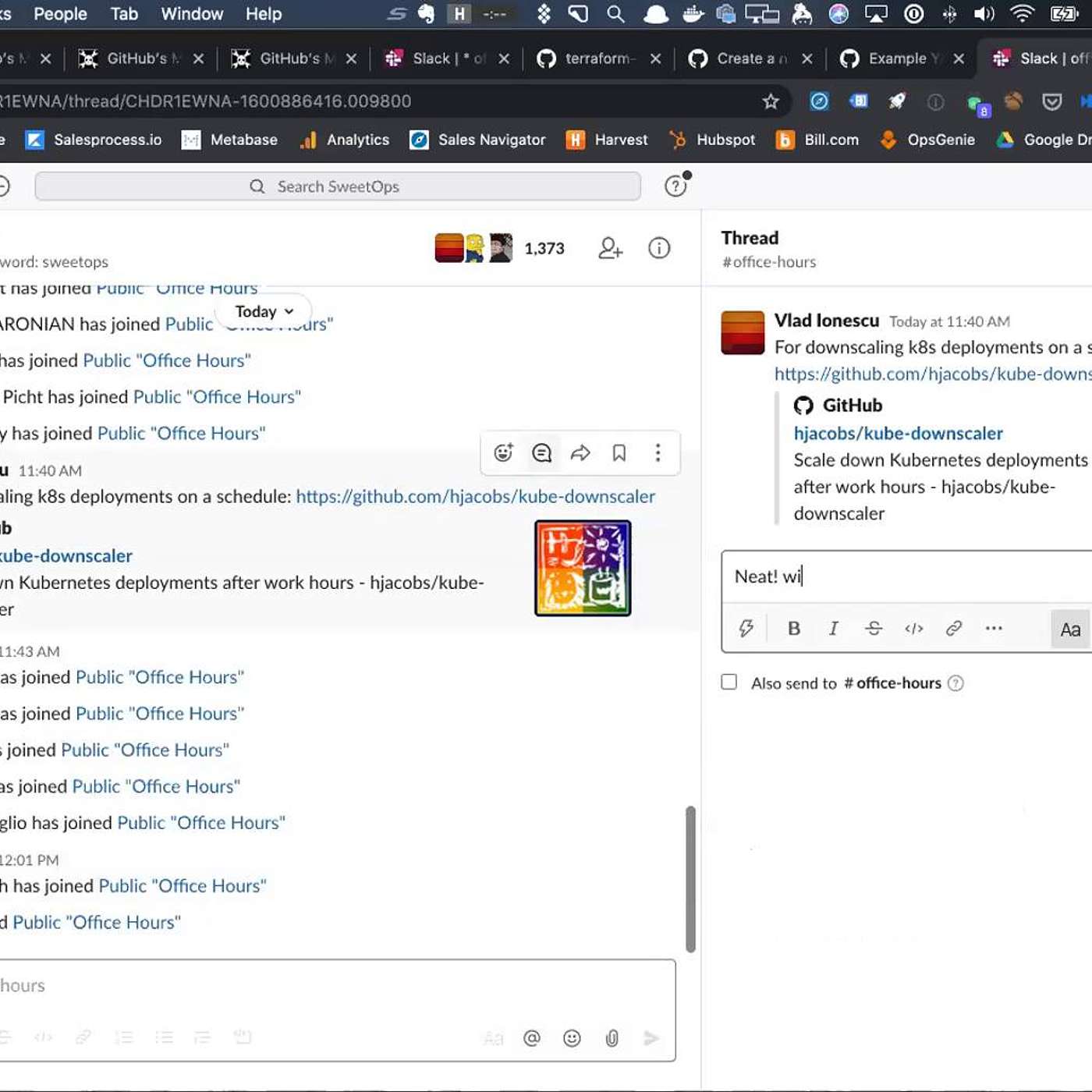This screenshot has width=1092, height=1092.
Task: Toggle the Aa formatting toolbar button
Action: pos(1069,629)
